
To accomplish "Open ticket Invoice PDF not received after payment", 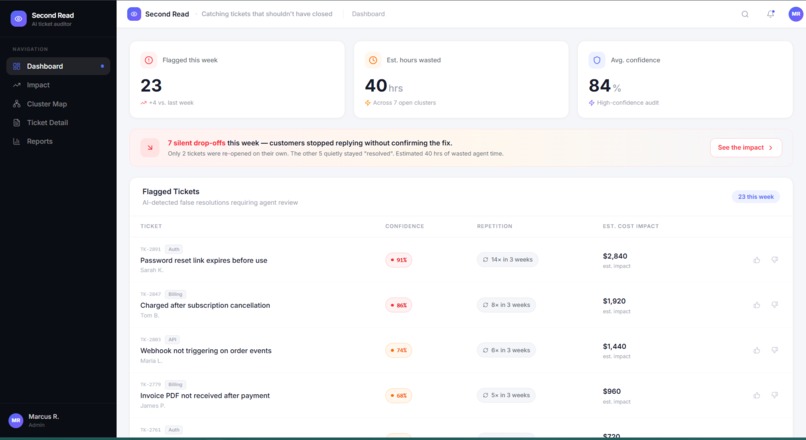I will [205, 396].
